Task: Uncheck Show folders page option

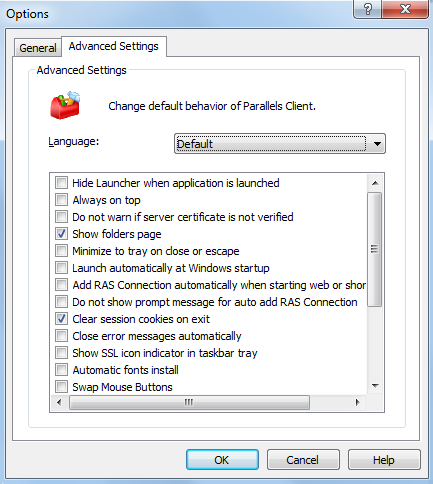Action: [61, 234]
